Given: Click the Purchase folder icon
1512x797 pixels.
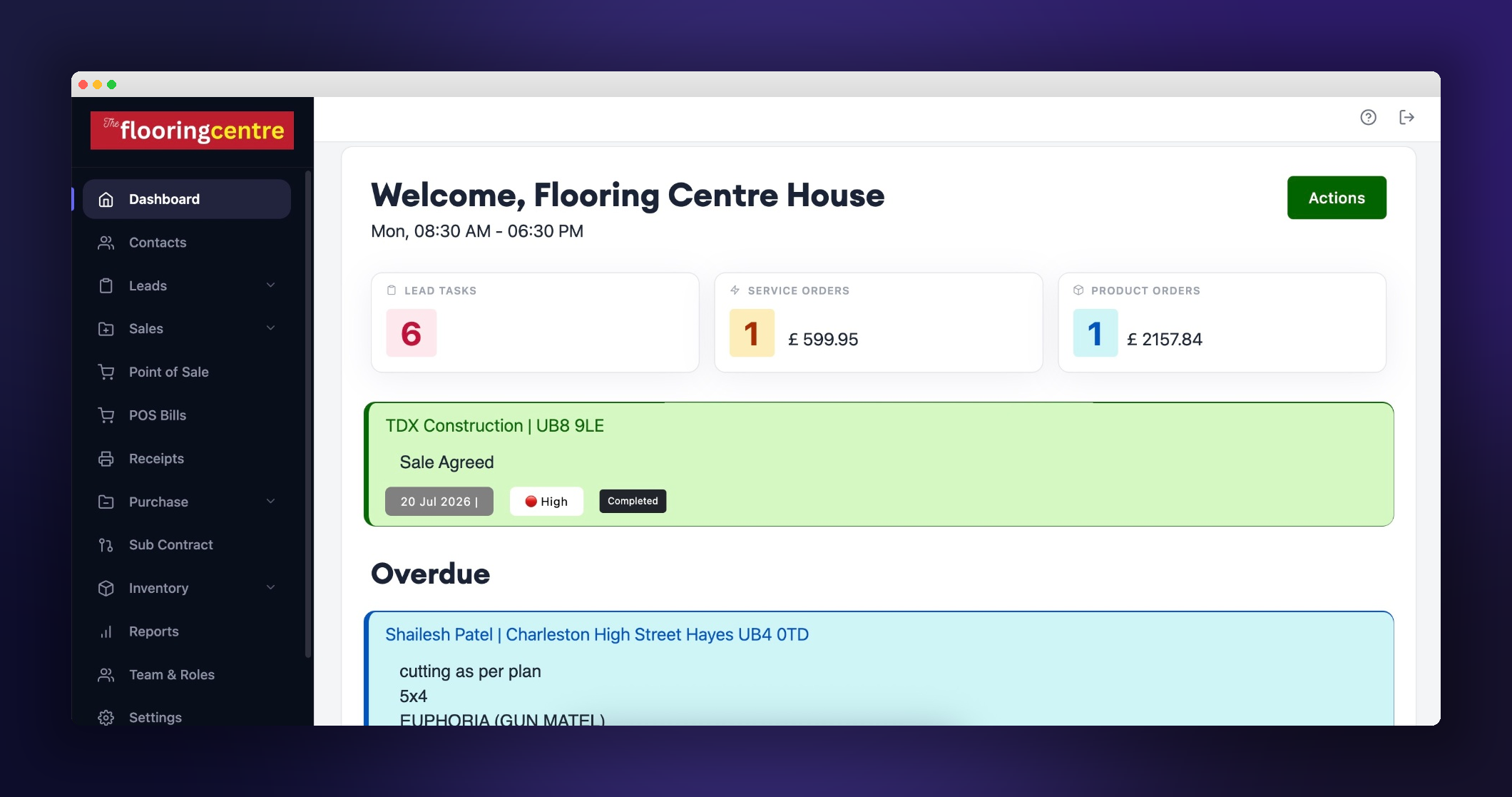Looking at the screenshot, I should (x=106, y=502).
